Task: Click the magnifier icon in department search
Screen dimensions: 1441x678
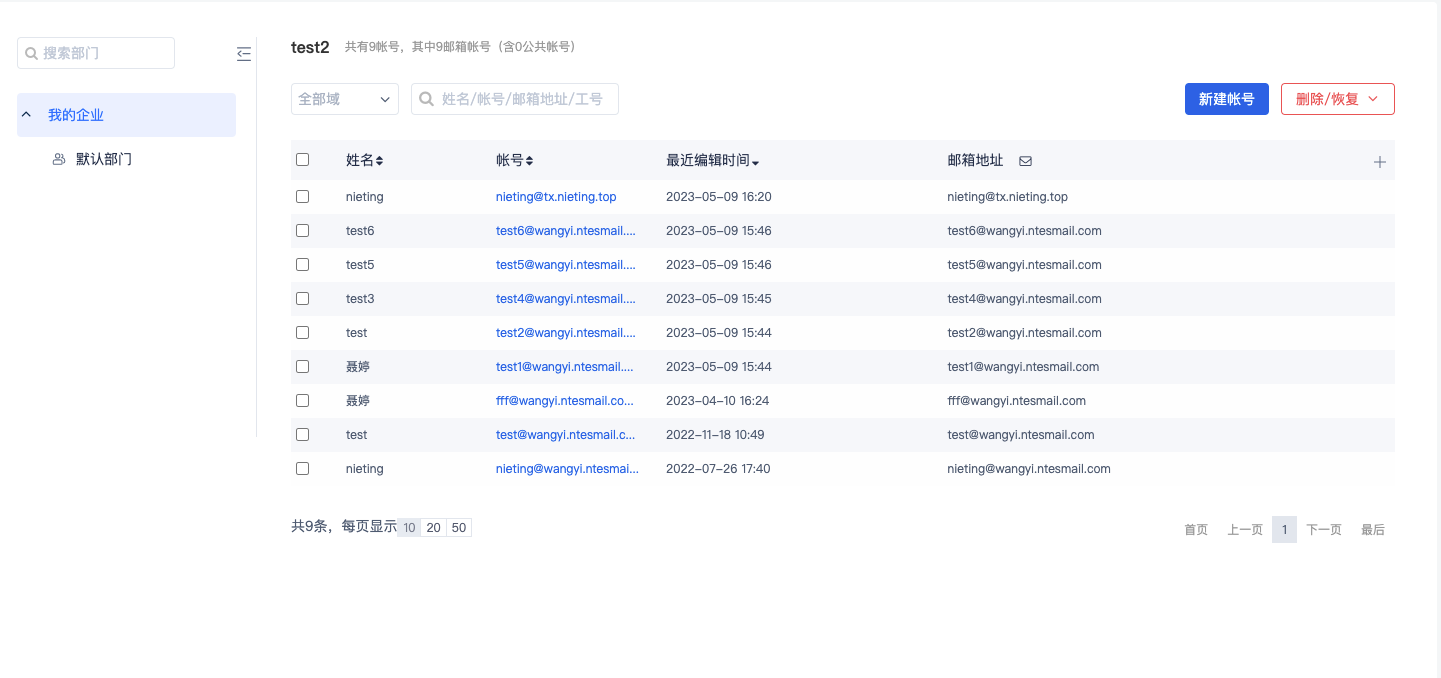Action: click(x=31, y=53)
